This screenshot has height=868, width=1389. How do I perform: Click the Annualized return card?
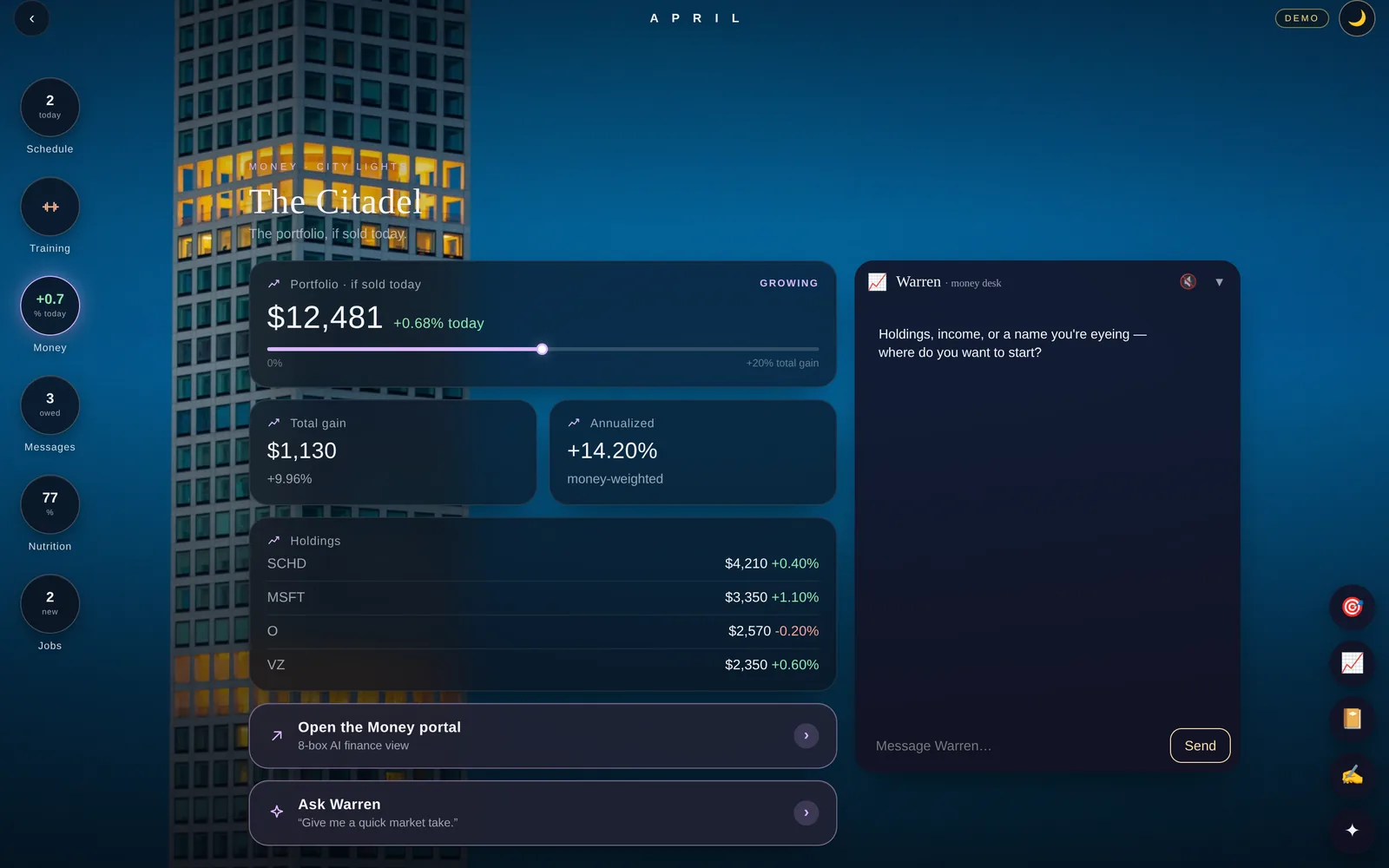coord(693,452)
